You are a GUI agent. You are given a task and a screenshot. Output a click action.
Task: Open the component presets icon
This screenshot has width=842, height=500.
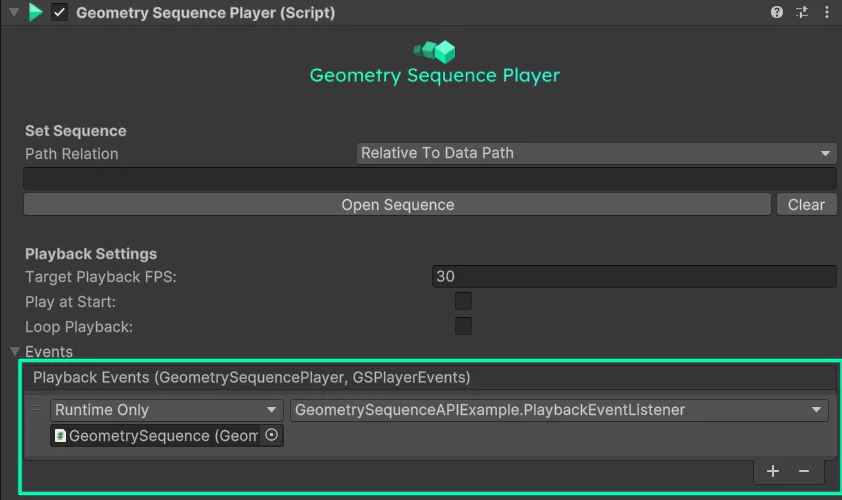(802, 12)
